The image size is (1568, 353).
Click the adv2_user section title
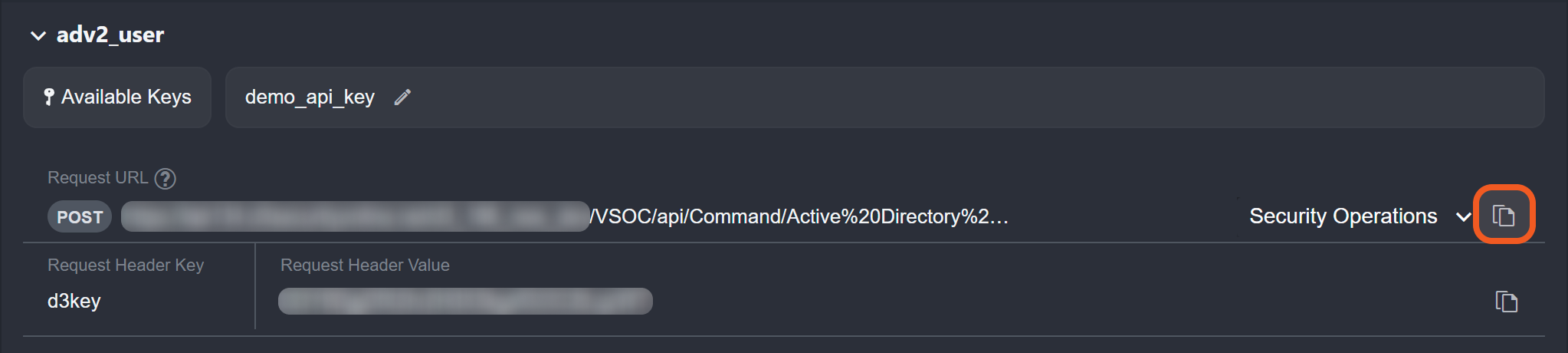point(110,35)
